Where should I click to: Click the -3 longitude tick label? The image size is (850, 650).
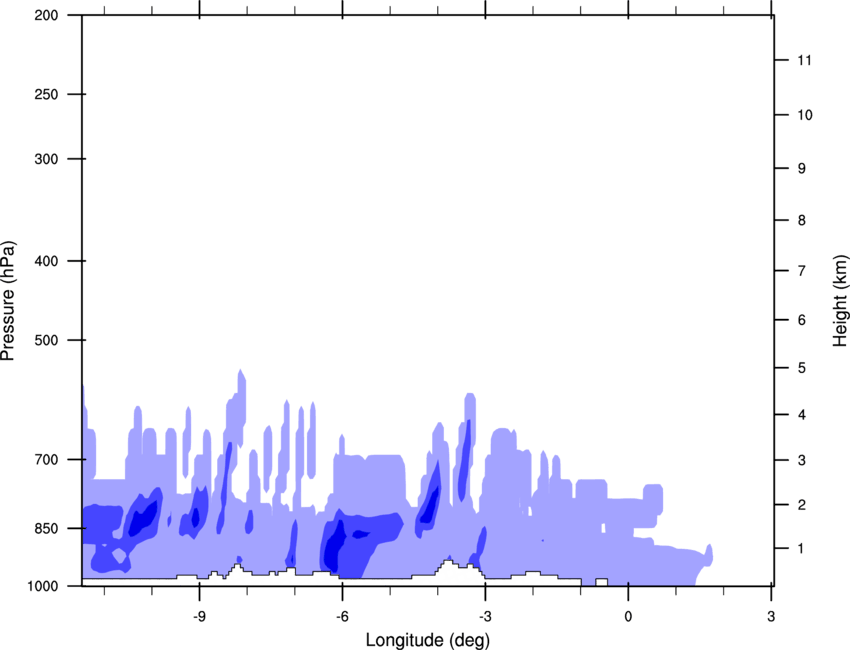pos(485,617)
